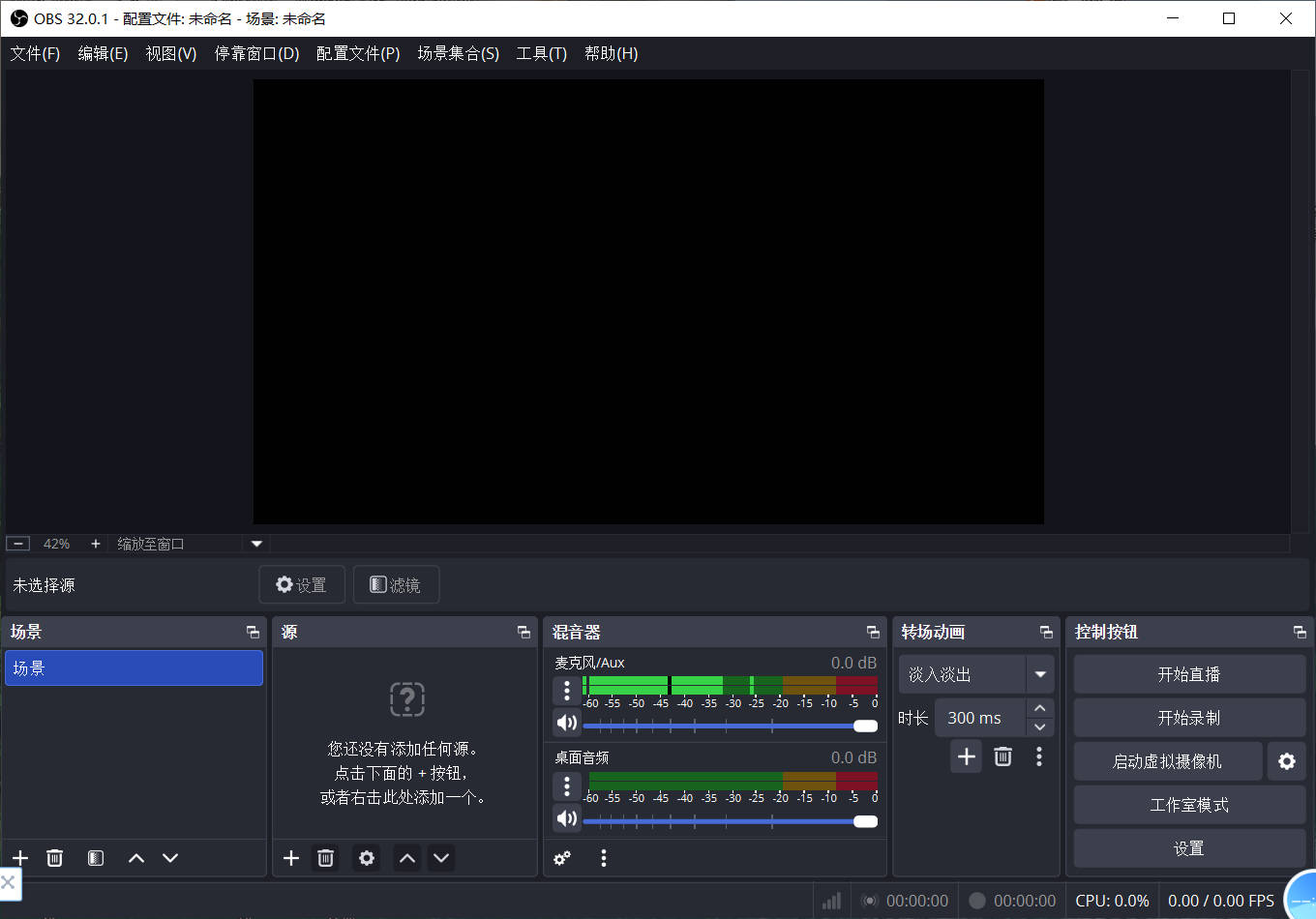This screenshot has height=919, width=1316.
Task: Open source properties gear icon
Action: [367, 858]
